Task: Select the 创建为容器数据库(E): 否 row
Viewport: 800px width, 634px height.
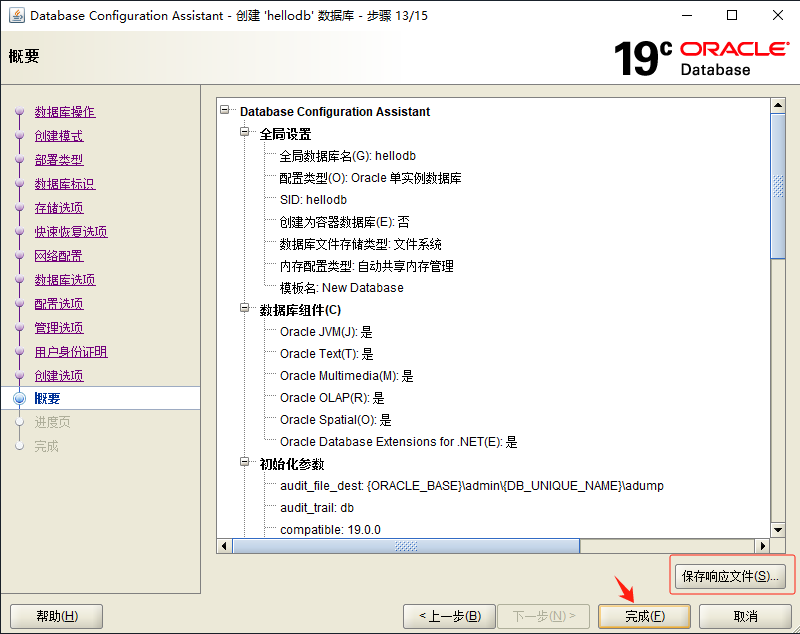Action: point(344,222)
